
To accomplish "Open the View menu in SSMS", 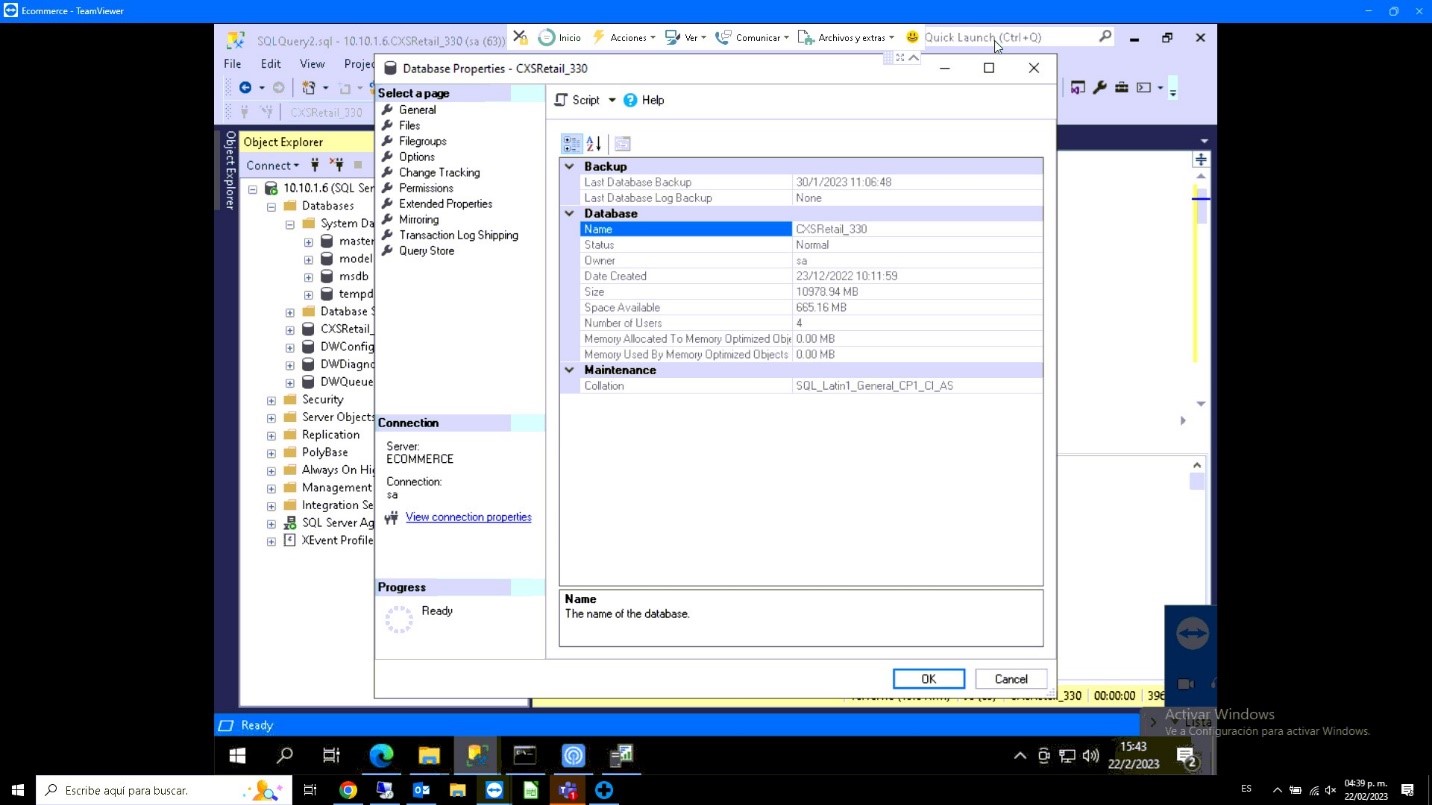I will (x=313, y=64).
